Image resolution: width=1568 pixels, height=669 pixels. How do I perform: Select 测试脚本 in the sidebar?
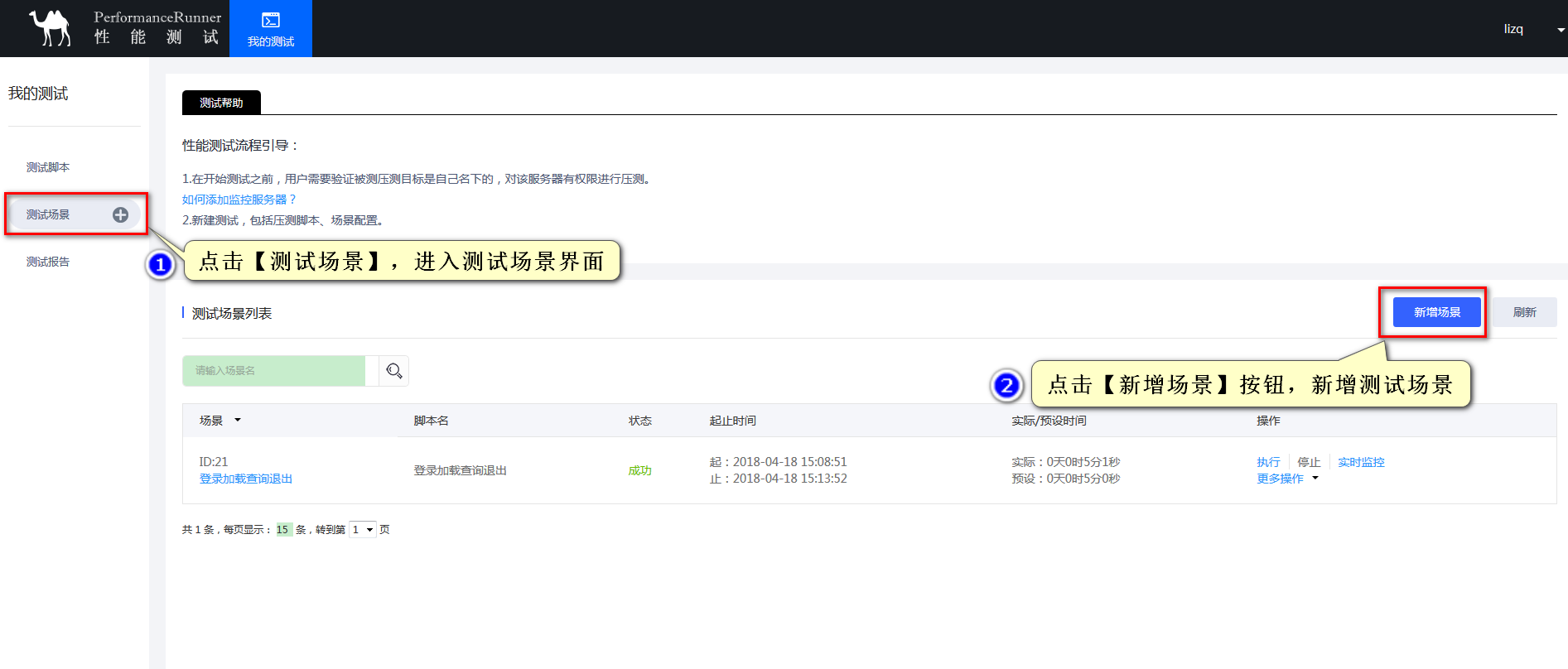[x=48, y=167]
